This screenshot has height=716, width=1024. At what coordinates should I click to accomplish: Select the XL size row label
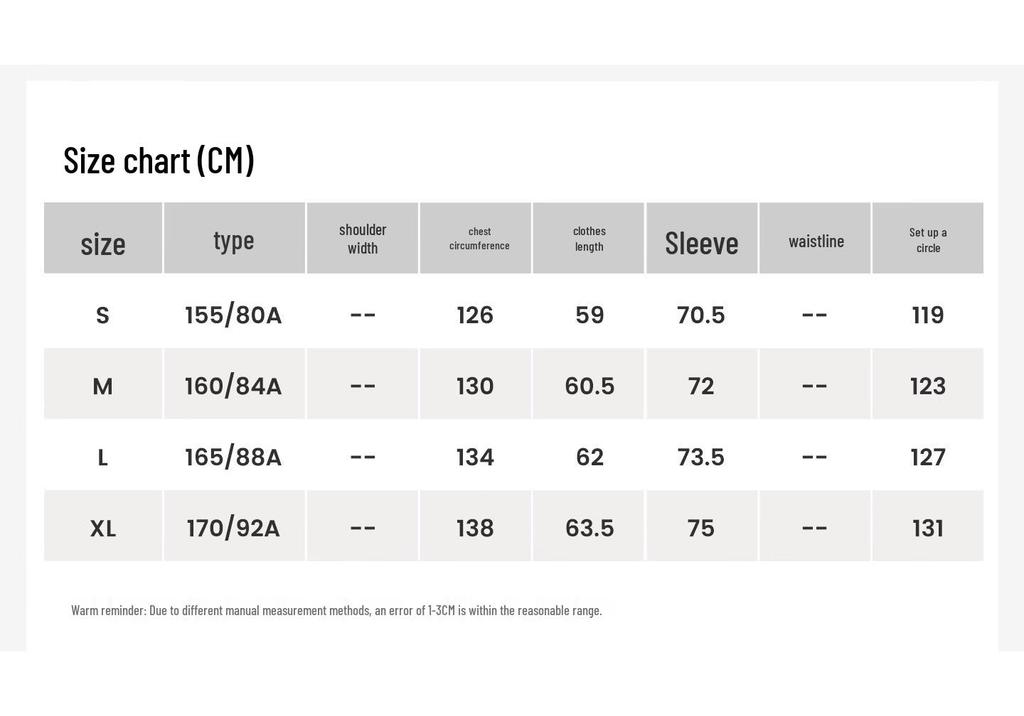tap(103, 529)
